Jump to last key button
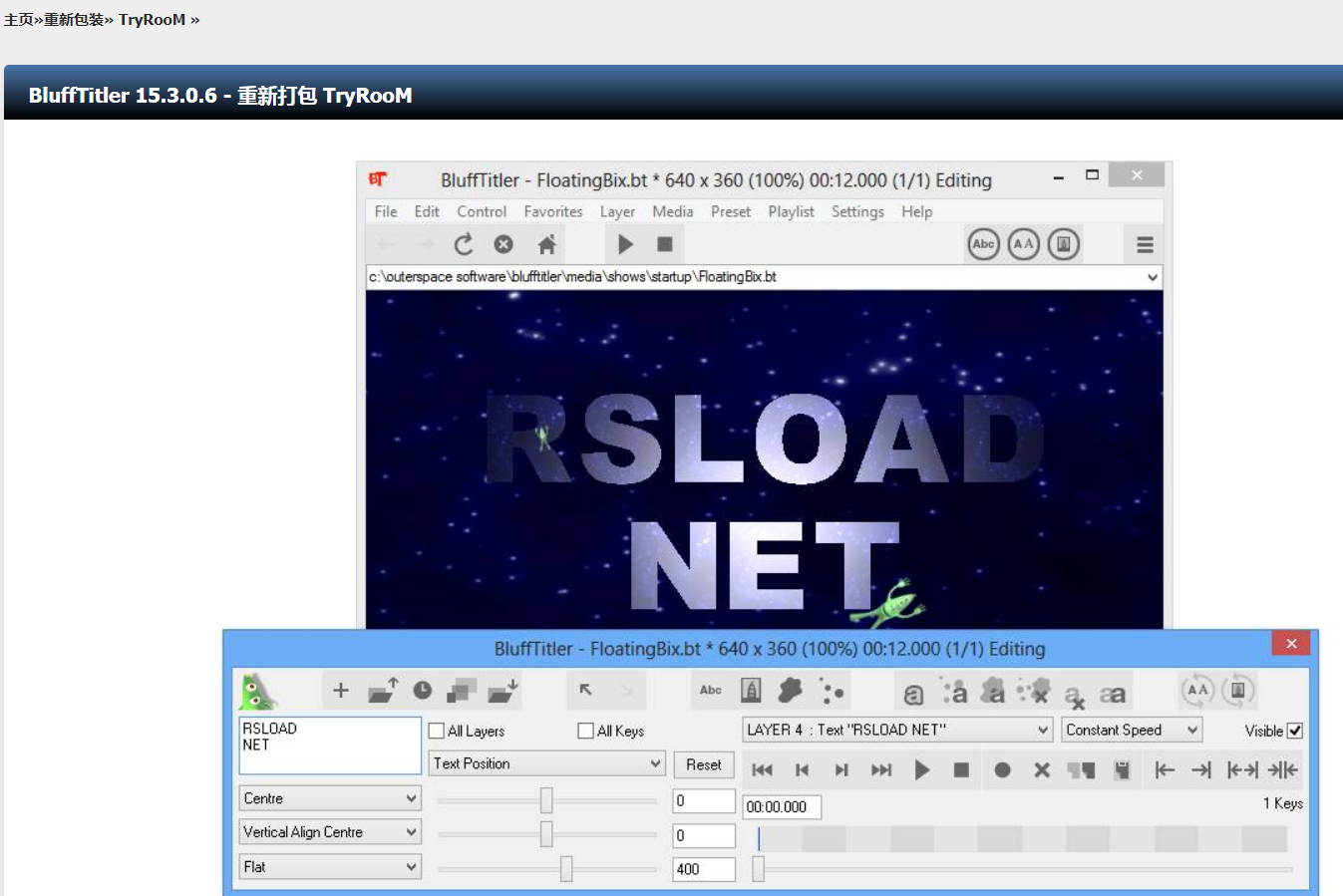Viewport: 1343px width, 896px height. (x=881, y=769)
